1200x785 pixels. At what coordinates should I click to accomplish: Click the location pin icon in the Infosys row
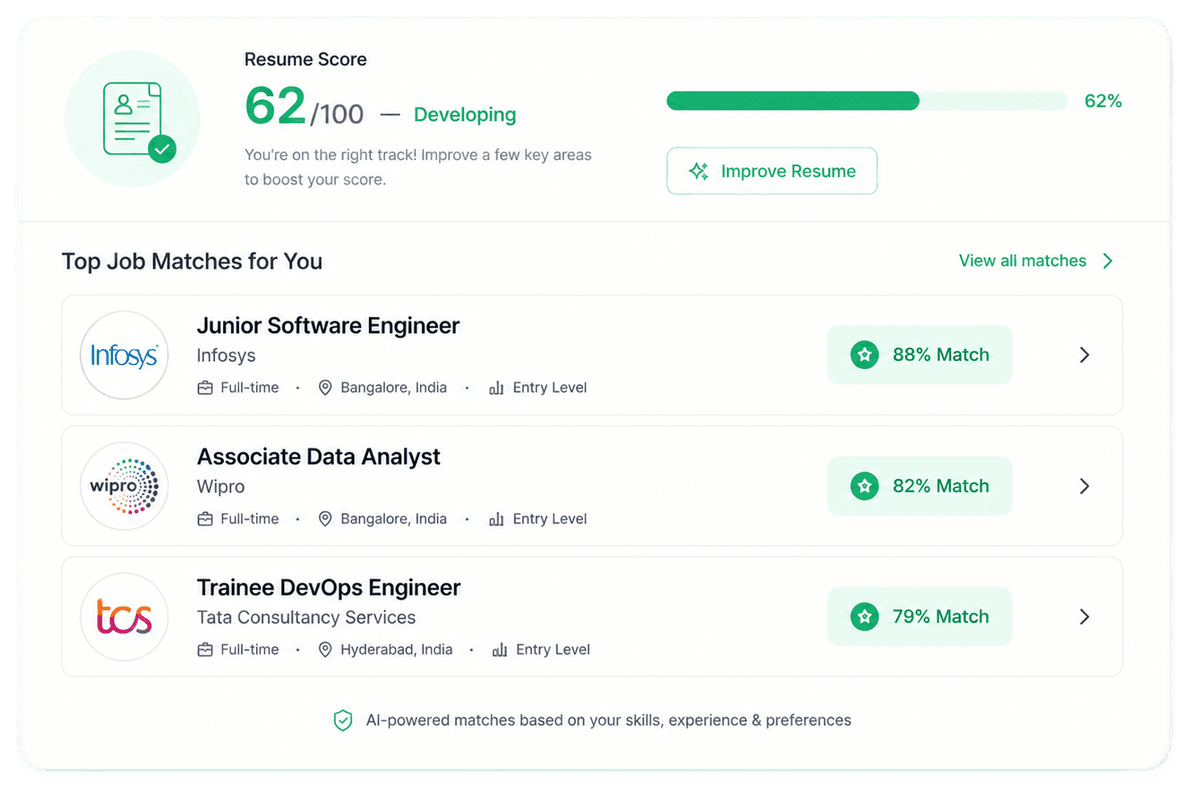[325, 388]
